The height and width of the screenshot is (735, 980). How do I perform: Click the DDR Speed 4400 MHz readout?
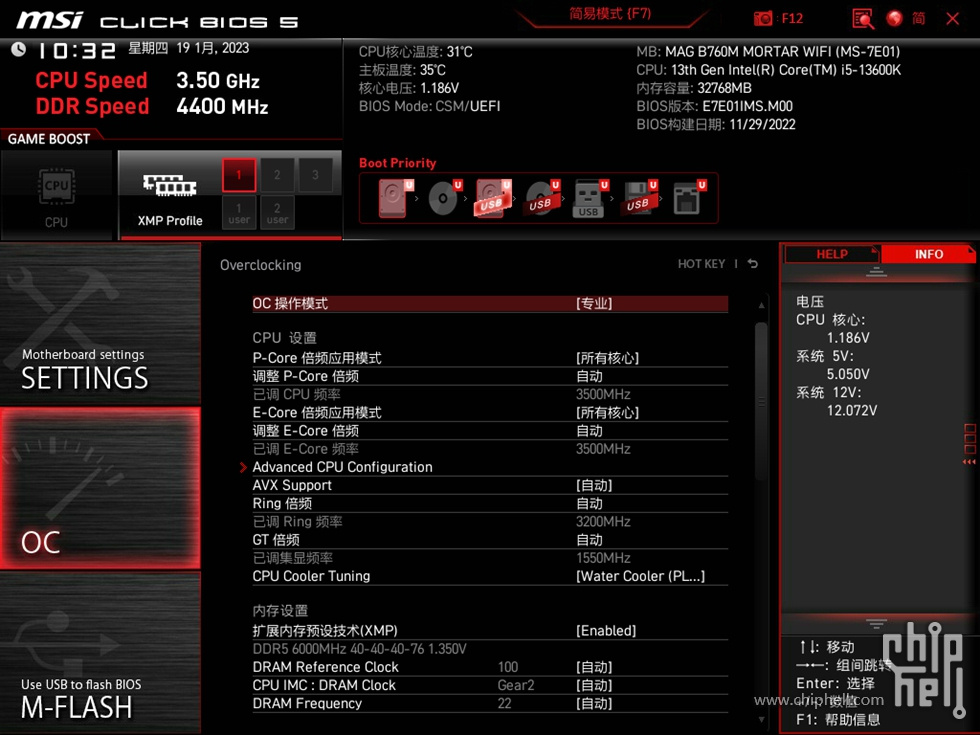(x=152, y=106)
